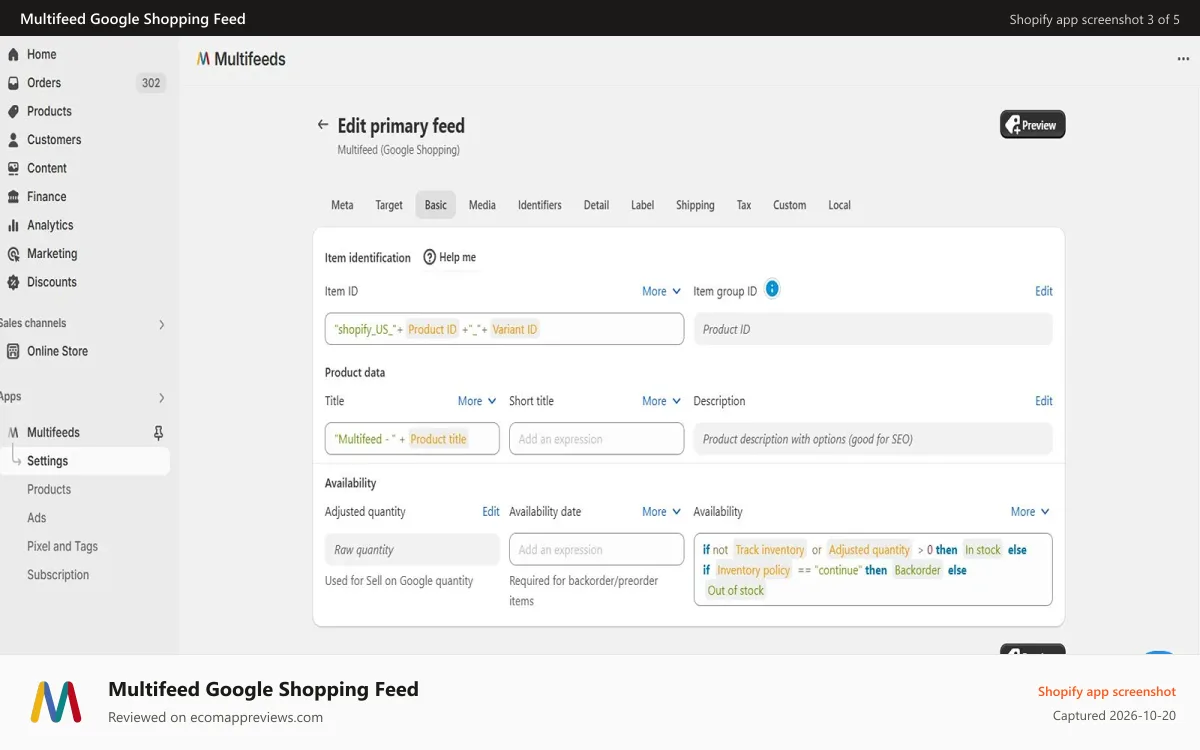
Task: Click the Product description with options field
Action: coord(873,439)
